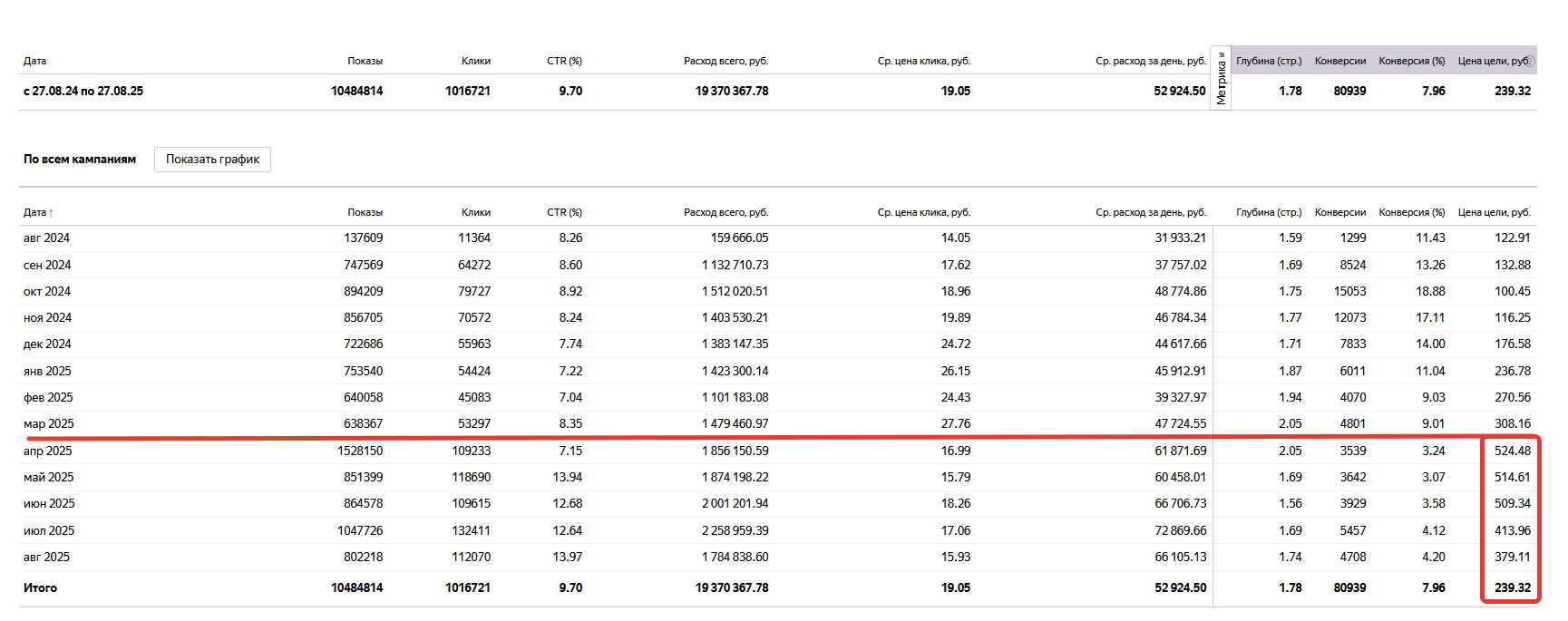Select the 524.48 goal cost value
The image size is (1568, 621).
pos(1512,451)
